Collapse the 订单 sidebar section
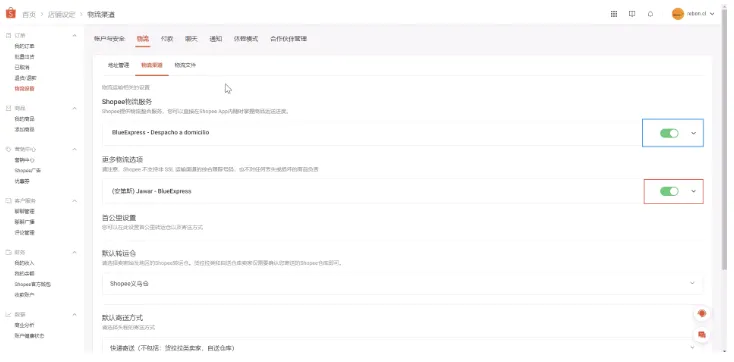Viewport: 734px width, 362px height. coord(74,36)
